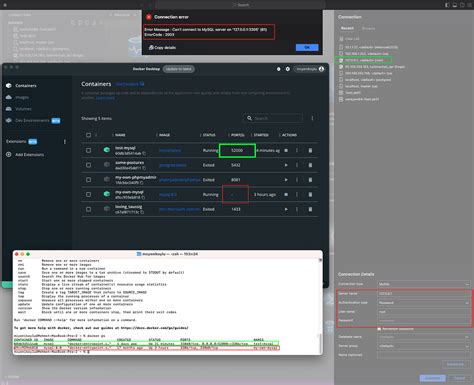The width and height of the screenshot is (474, 385).
Task: Click the Name (optional) input field
Action: click(x=424, y=355)
